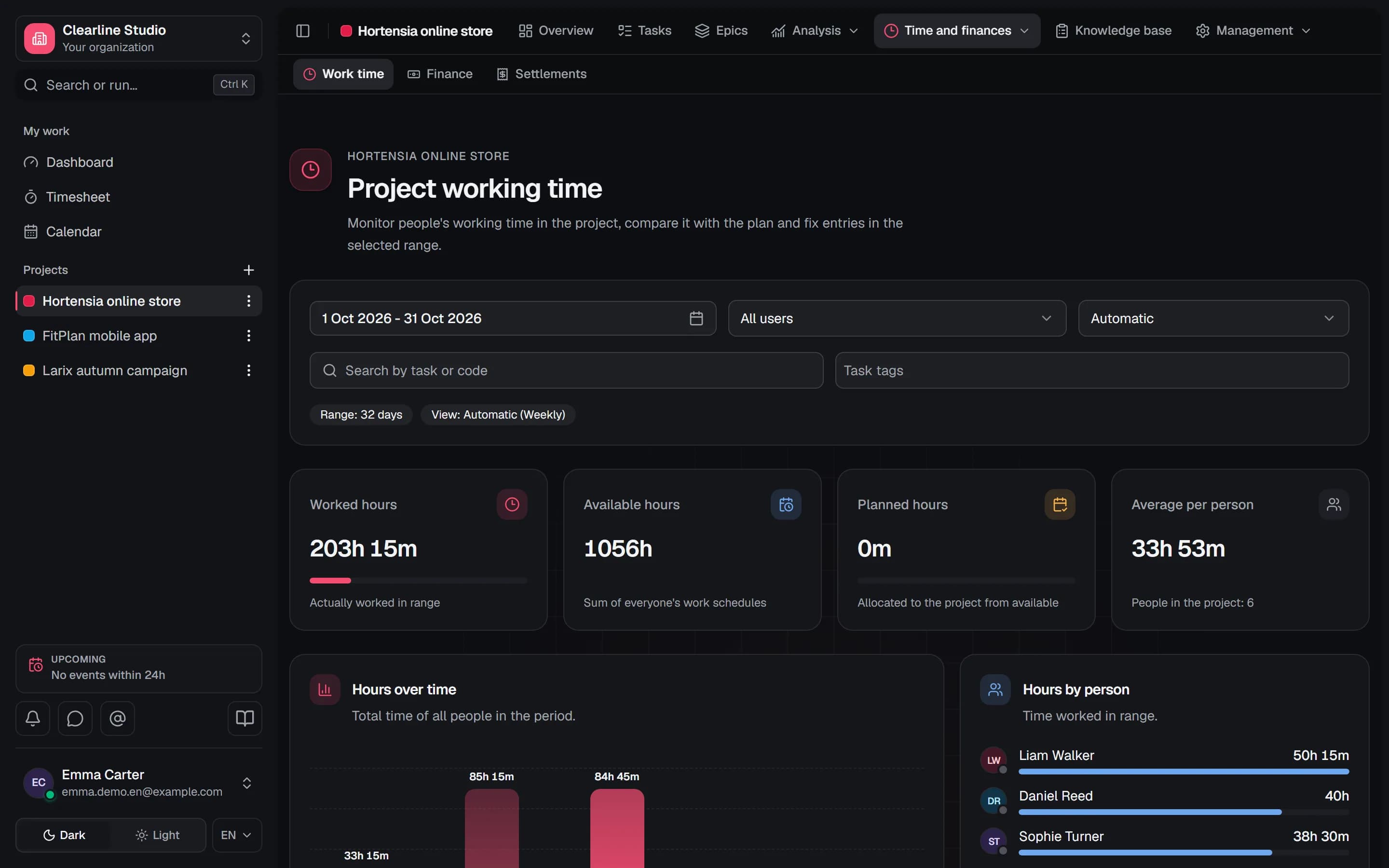
Task: Open Knowledge base tab
Action: coord(1114,30)
